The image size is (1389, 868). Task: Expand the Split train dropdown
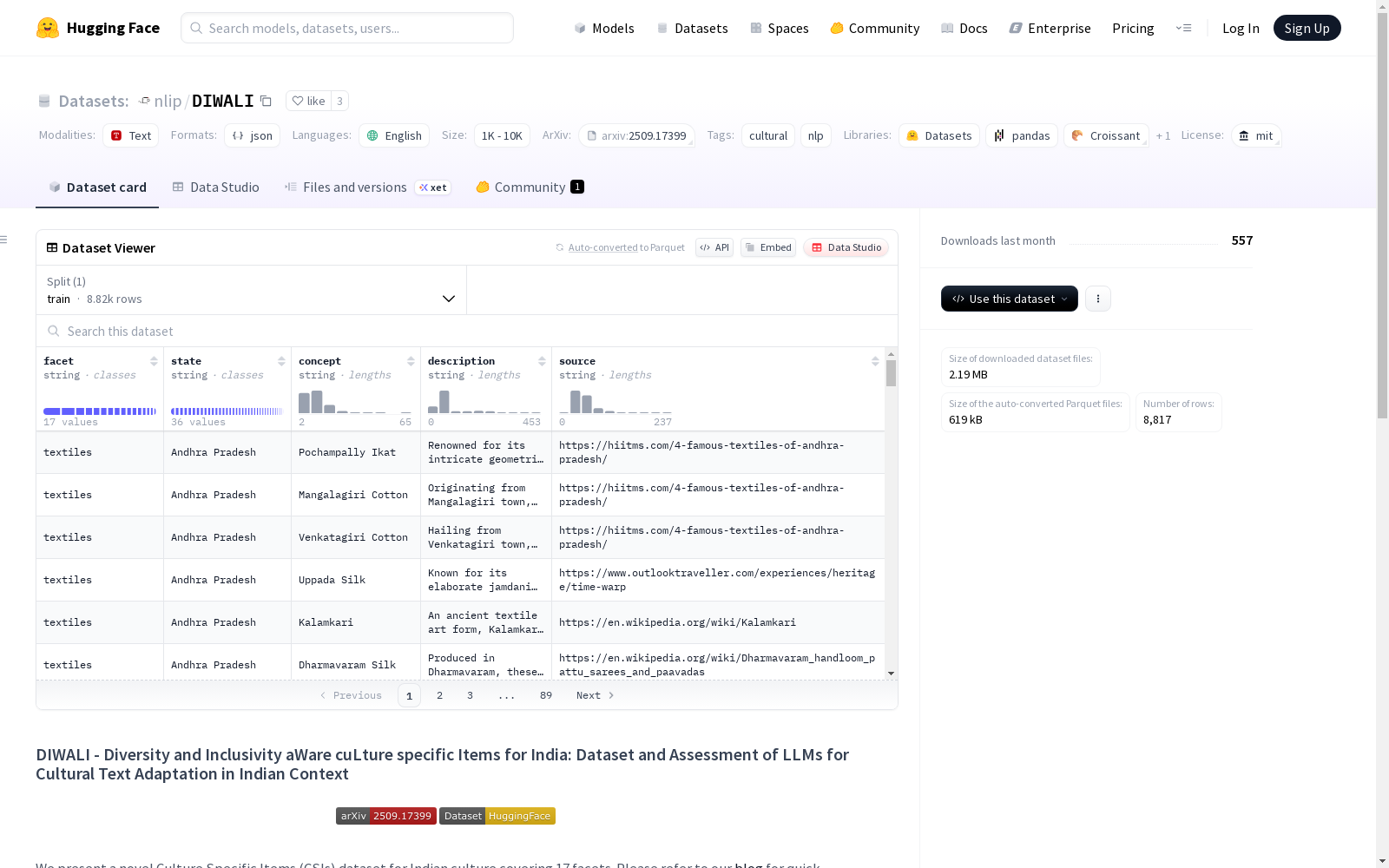click(x=252, y=290)
